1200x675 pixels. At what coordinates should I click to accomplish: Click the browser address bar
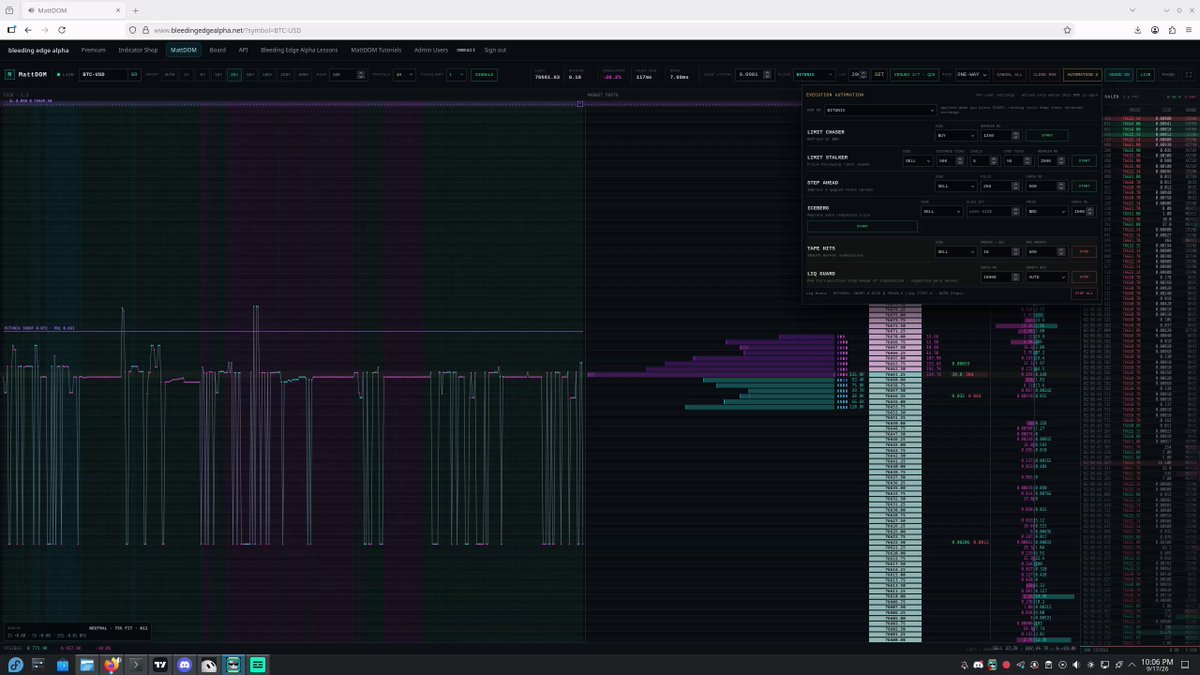(600, 30)
